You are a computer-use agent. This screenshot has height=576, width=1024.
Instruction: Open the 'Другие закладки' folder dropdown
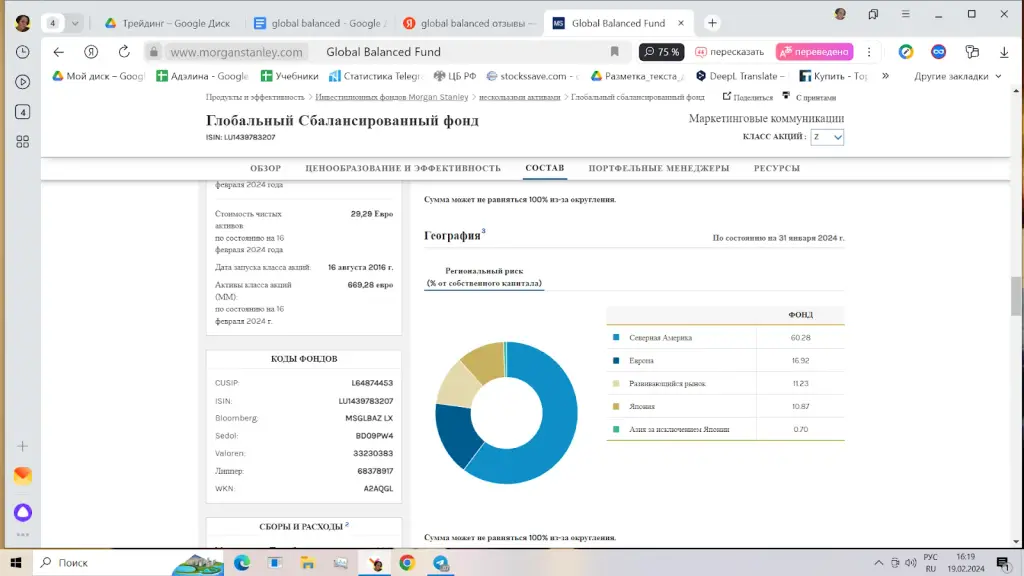point(957,76)
